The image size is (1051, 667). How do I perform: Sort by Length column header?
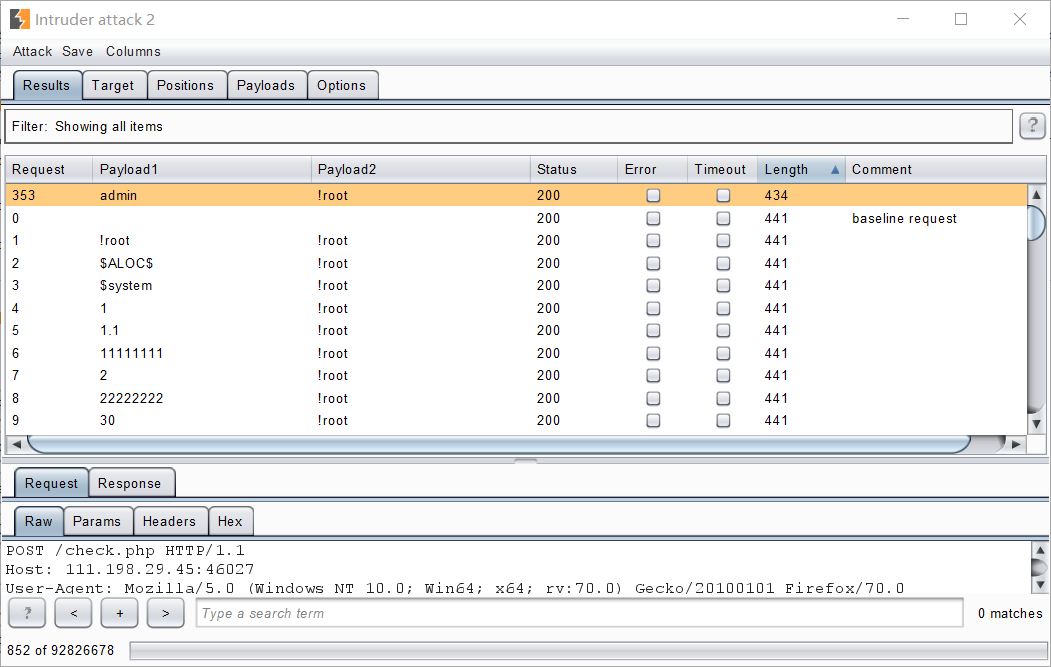801,170
